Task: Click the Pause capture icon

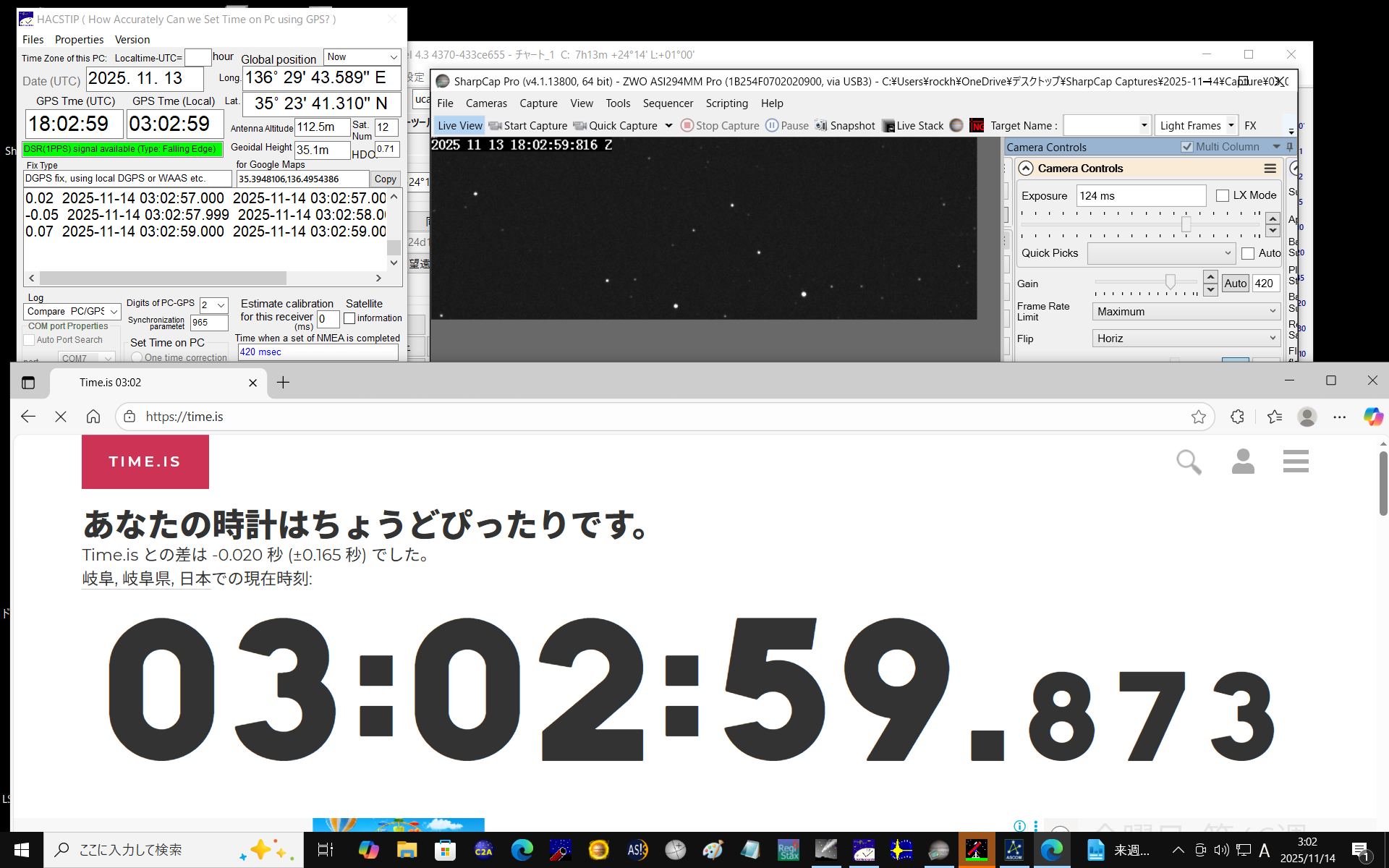Action: [772, 125]
